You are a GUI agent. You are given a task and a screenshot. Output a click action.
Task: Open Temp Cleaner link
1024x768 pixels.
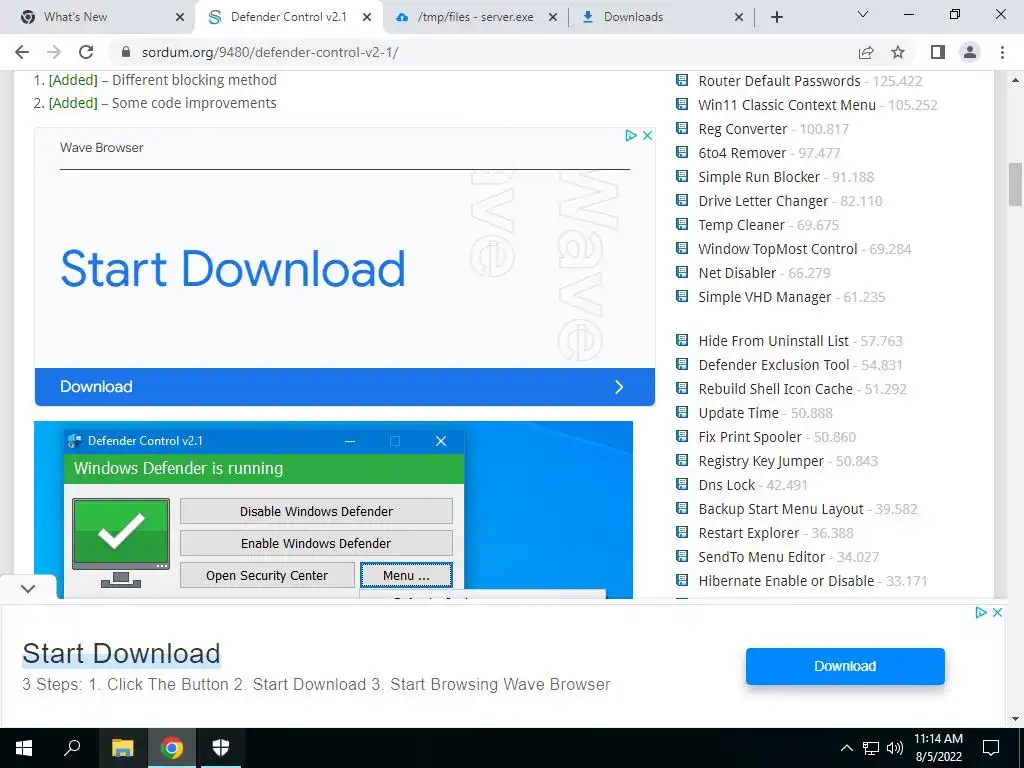coord(741,225)
